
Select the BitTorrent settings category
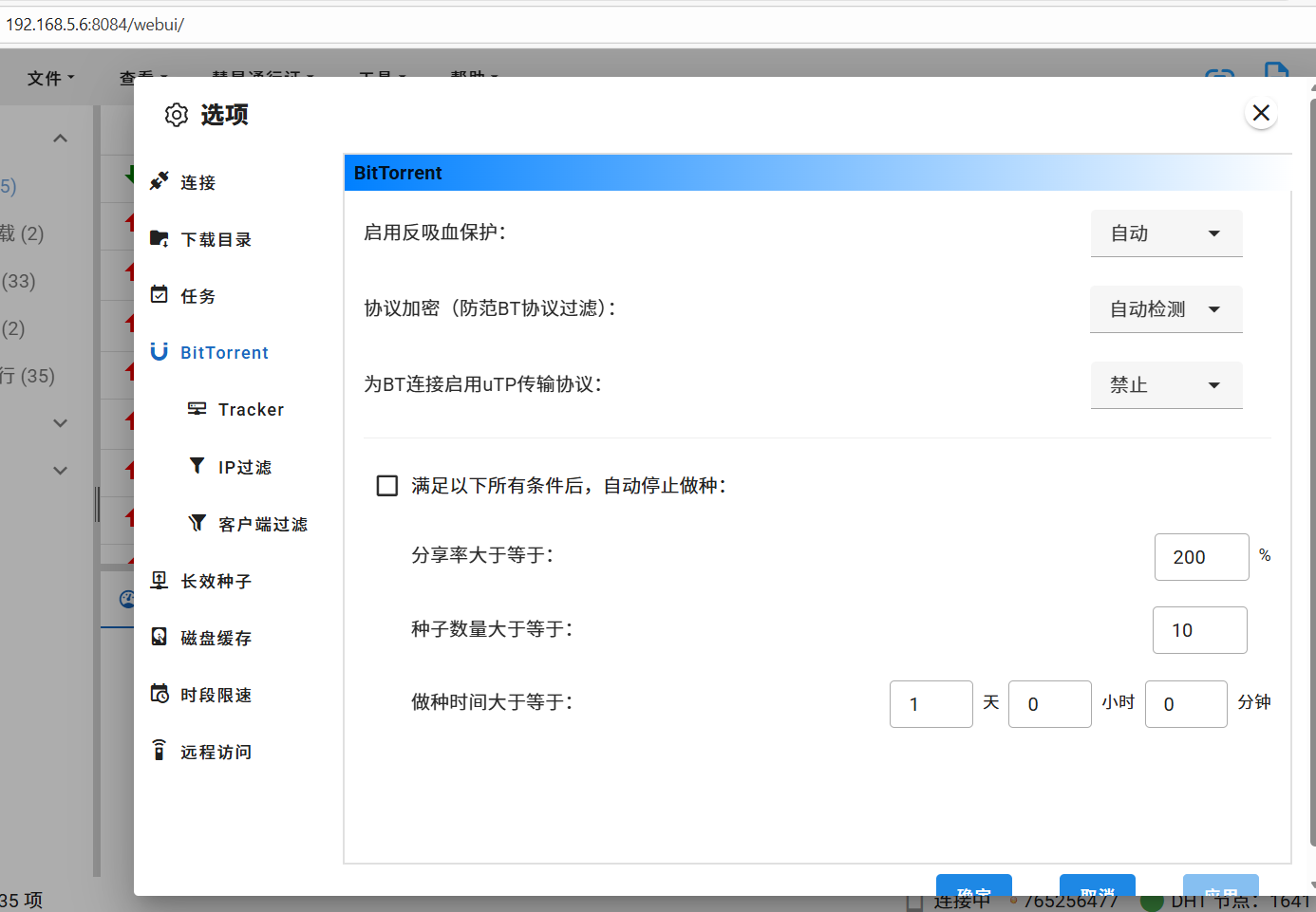(224, 353)
